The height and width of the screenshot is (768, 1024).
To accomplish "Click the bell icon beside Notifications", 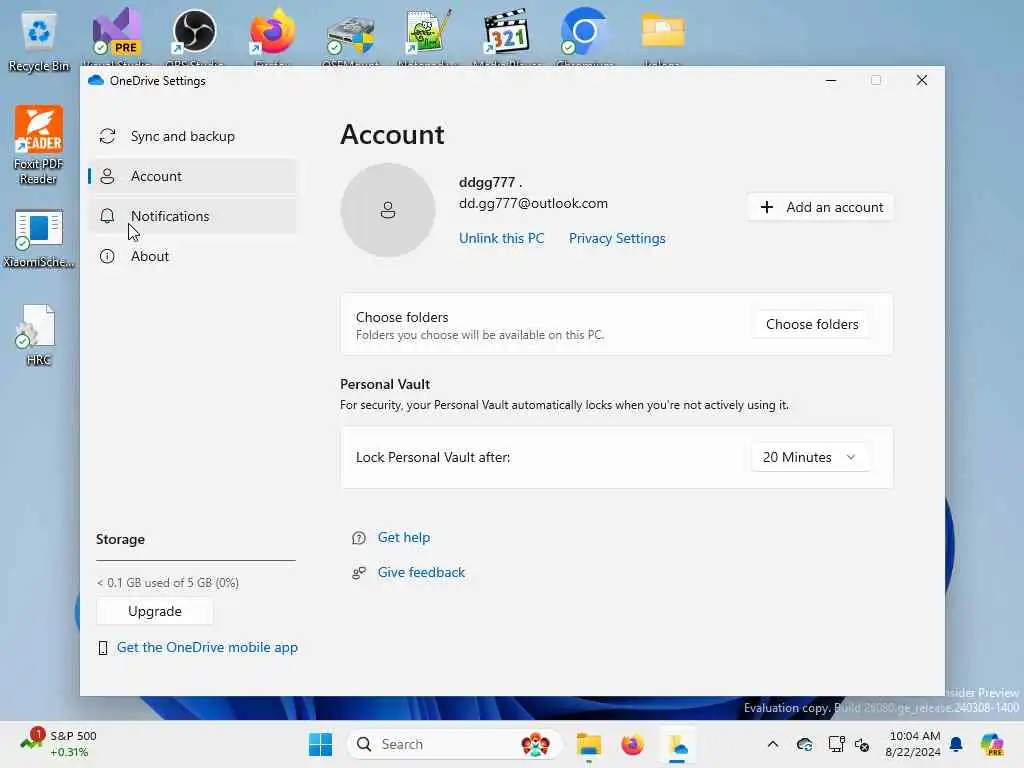I will [107, 216].
